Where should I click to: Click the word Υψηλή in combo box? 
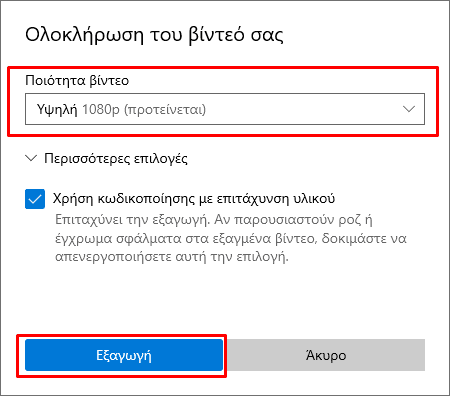(x=57, y=109)
